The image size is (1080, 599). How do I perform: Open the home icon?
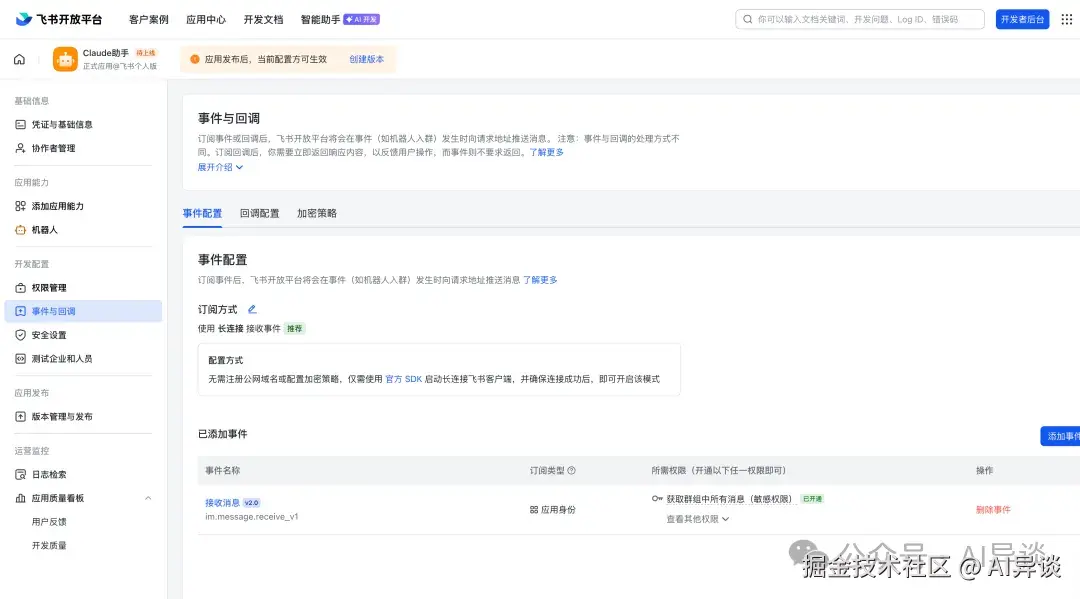[x=19, y=59]
